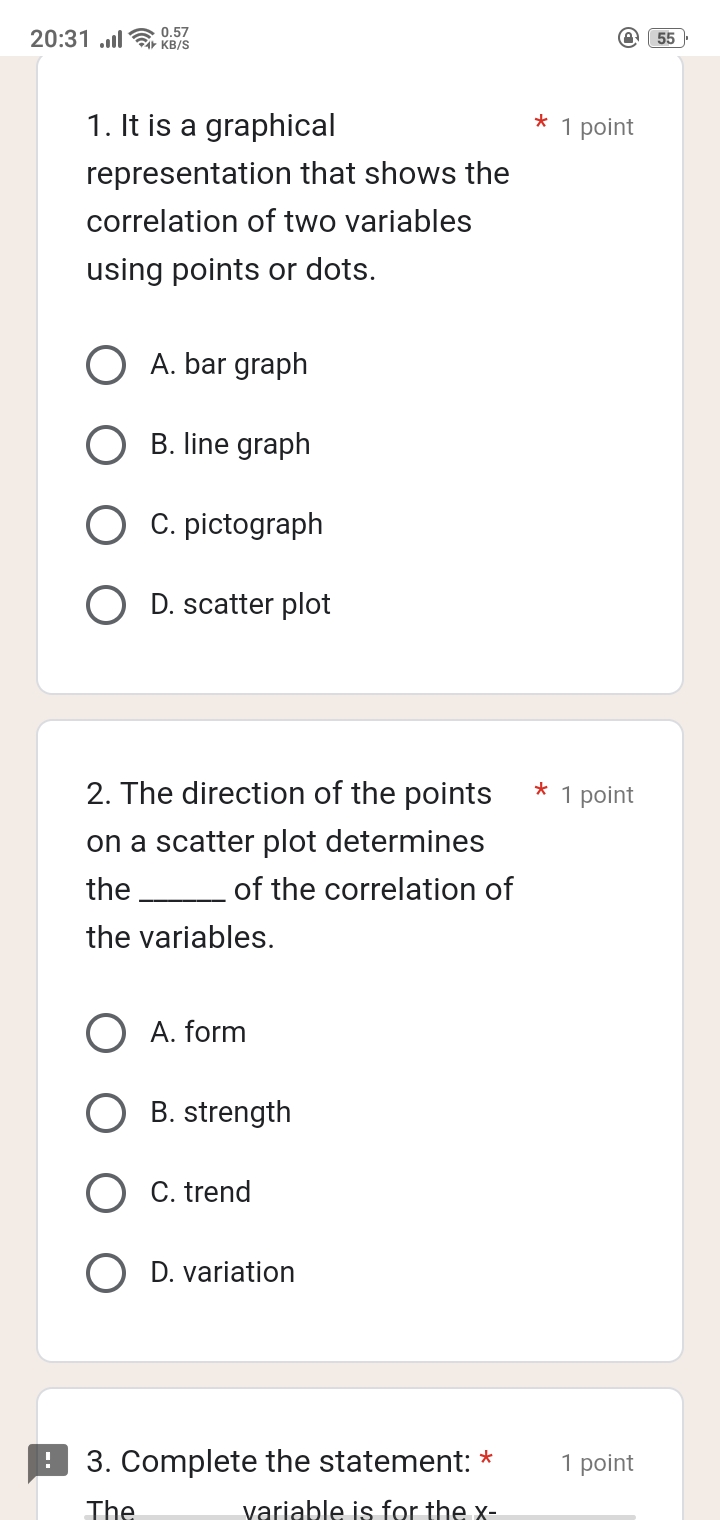Select the 'D. scatter plot' answer
Image resolution: width=720 pixels, height=1520 pixels.
pyautogui.click(x=106, y=604)
